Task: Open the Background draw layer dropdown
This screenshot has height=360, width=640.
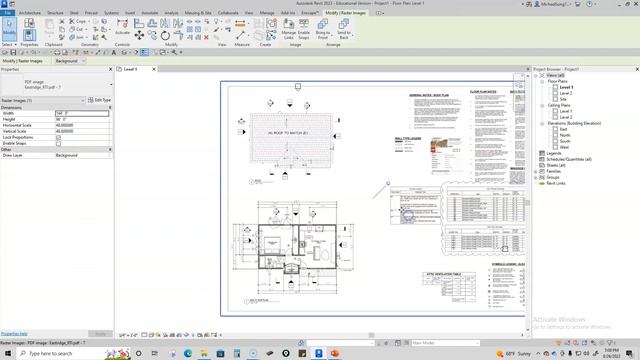Action: (x=70, y=61)
